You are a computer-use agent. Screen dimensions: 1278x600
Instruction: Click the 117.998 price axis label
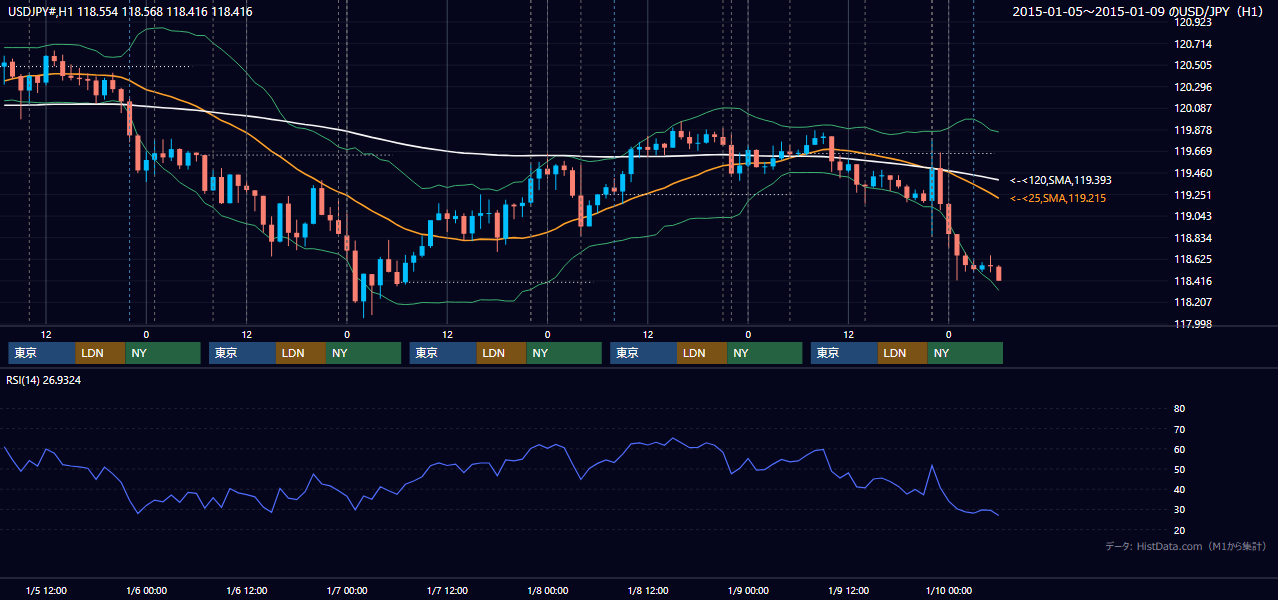pyautogui.click(x=1195, y=324)
